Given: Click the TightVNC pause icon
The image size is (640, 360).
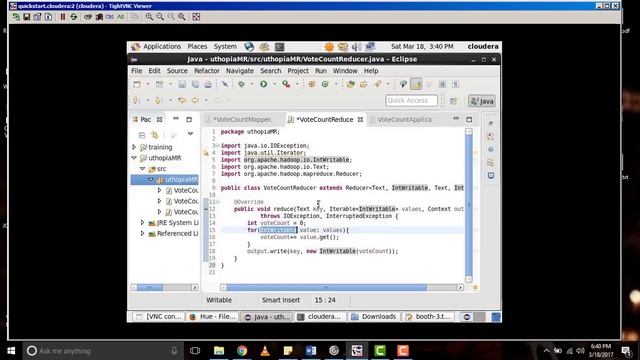Looking at the screenshot, I should (62, 17).
